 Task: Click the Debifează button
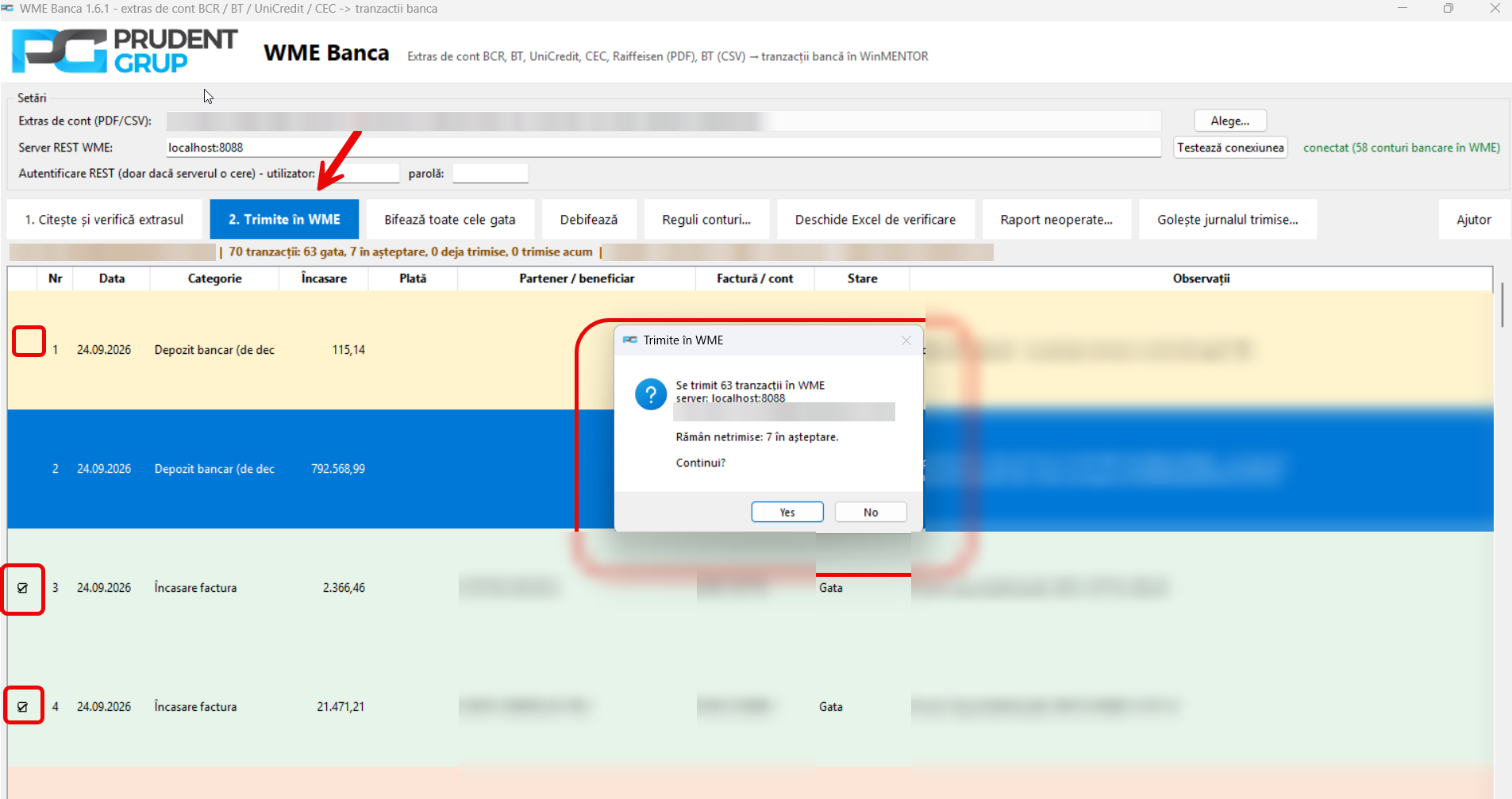pos(589,220)
